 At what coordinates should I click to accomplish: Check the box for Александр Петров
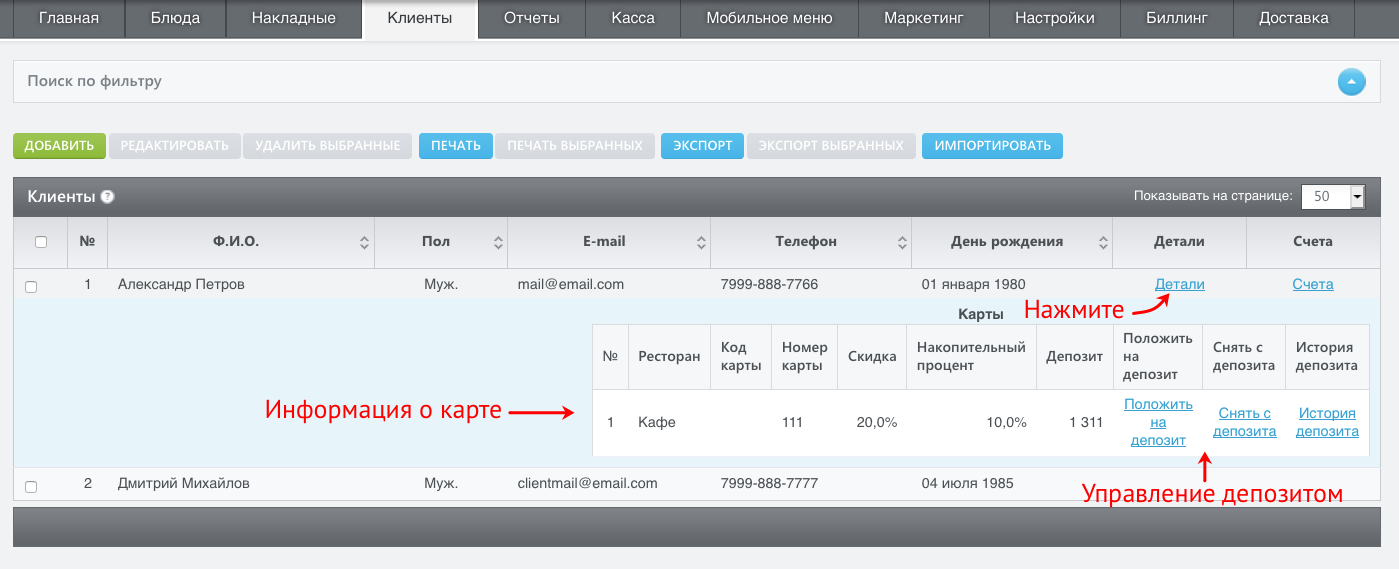[31, 286]
